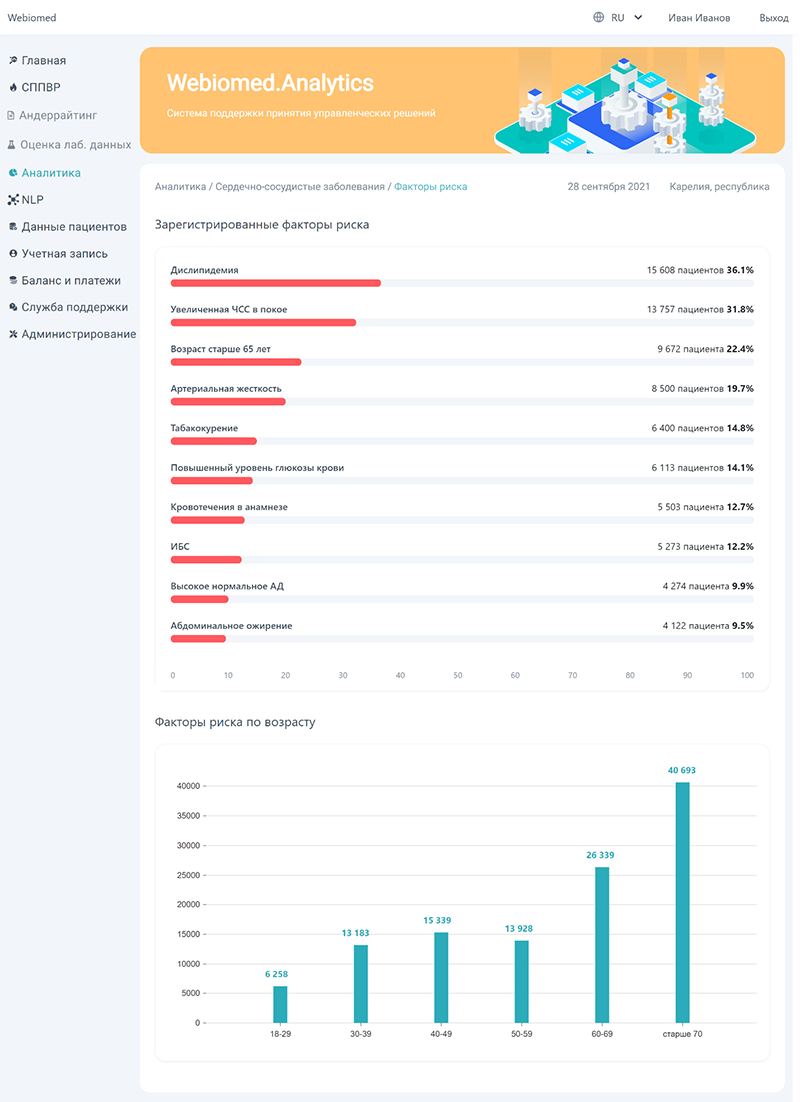This screenshot has width=800, height=1102.
Task: Go to Андеррайтинг section
Action: click(x=58, y=115)
